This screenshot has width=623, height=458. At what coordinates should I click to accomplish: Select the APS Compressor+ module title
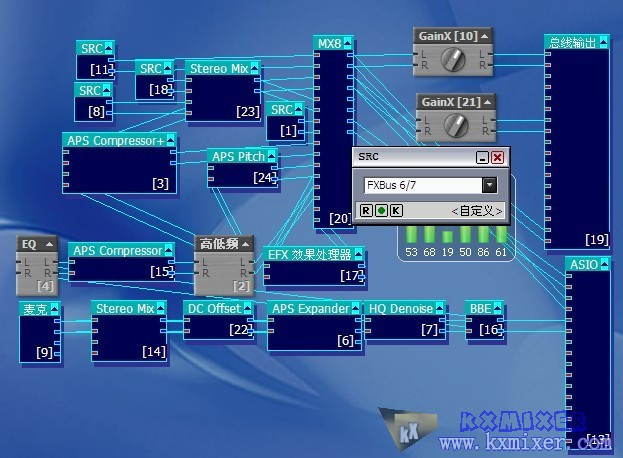[115, 141]
